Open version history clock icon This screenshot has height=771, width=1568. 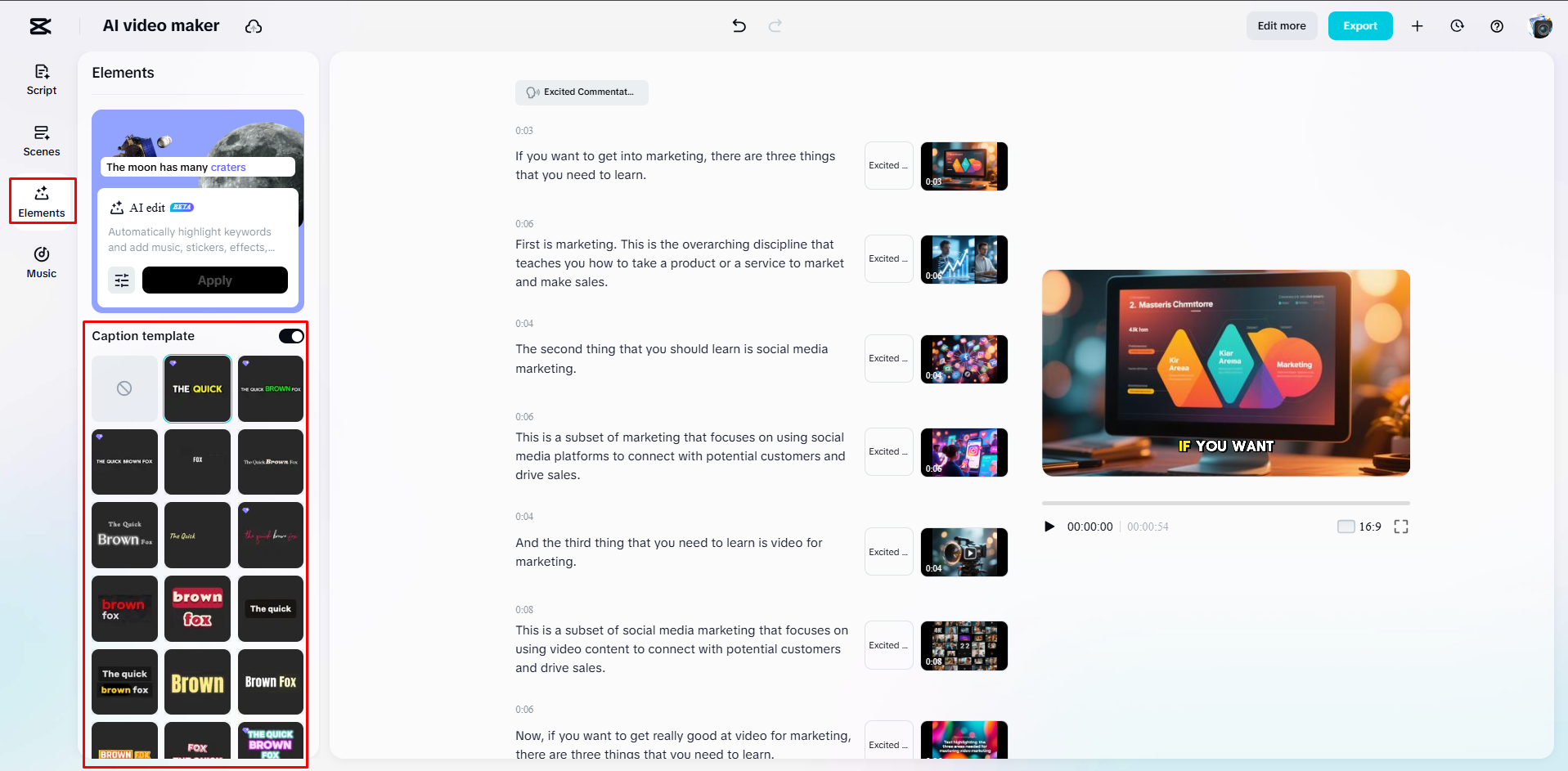point(1457,25)
